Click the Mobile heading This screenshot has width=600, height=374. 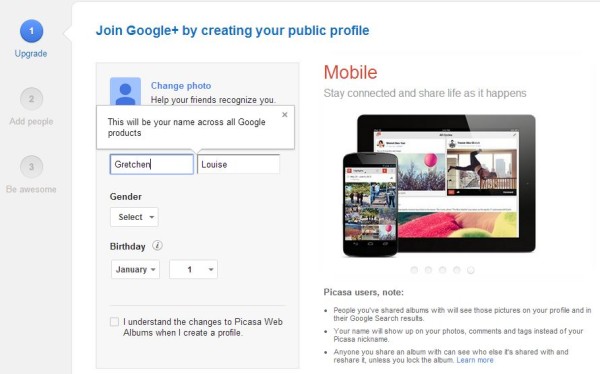351,72
